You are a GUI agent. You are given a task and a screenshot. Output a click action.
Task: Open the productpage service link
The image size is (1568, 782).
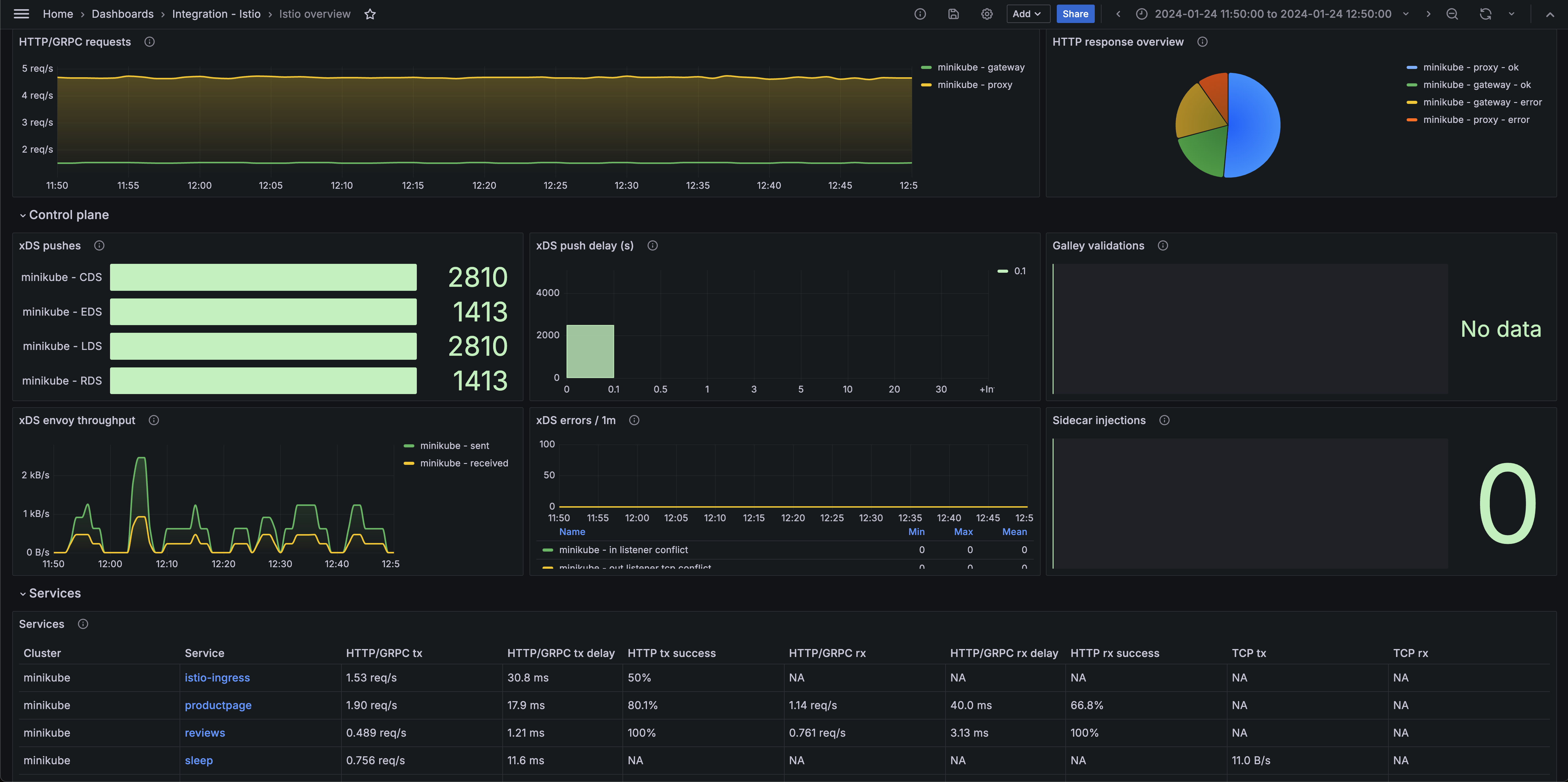click(218, 705)
